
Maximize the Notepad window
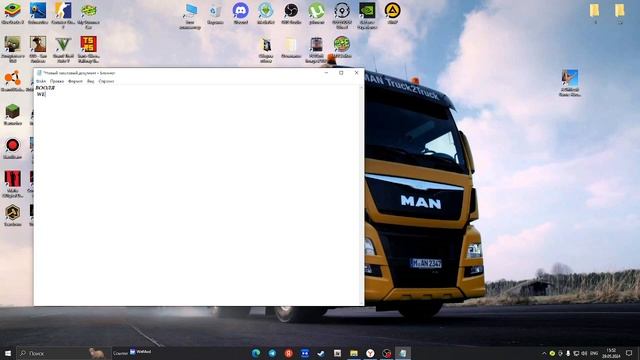[x=341, y=73]
